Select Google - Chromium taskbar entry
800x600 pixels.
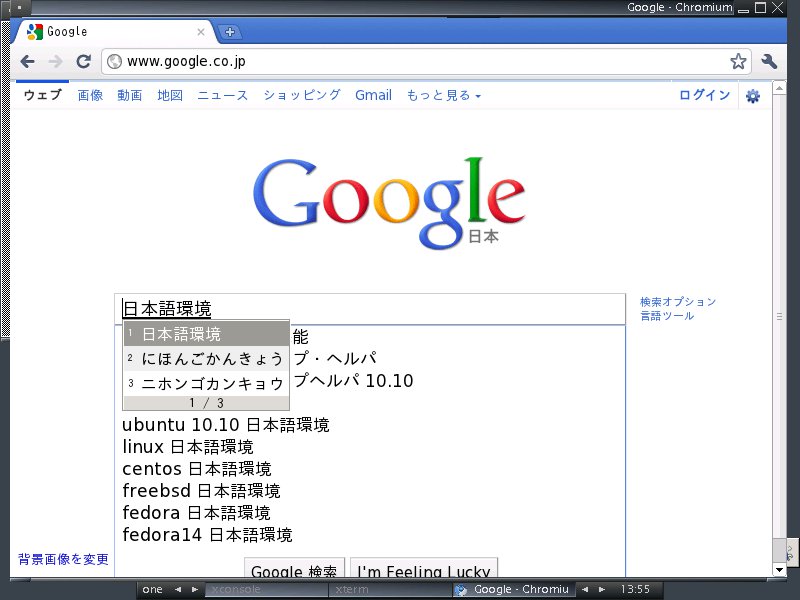click(514, 589)
